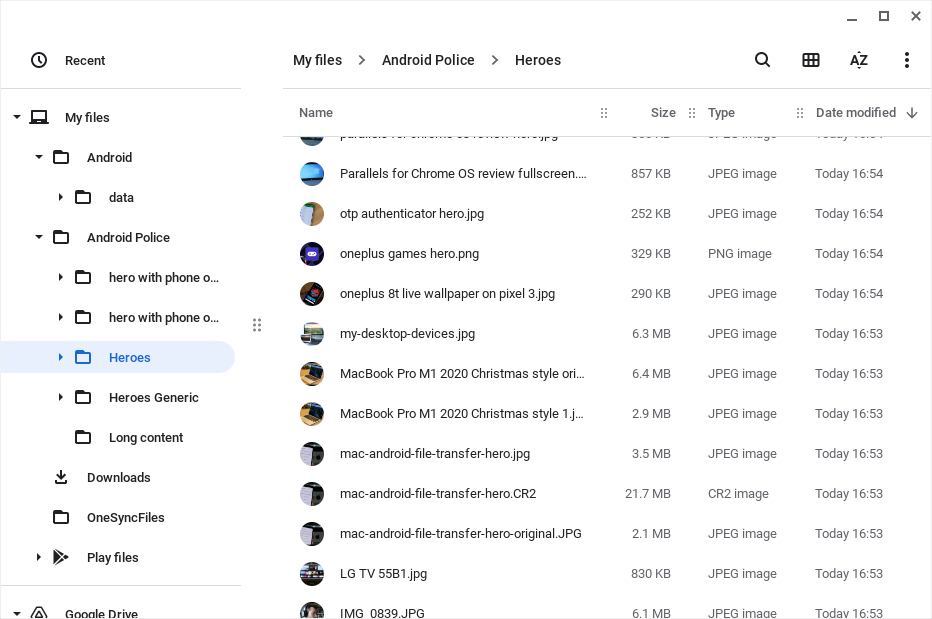Screen dimensions: 932x619
Task: Switch to thumbnail grid view
Action: [810, 60]
